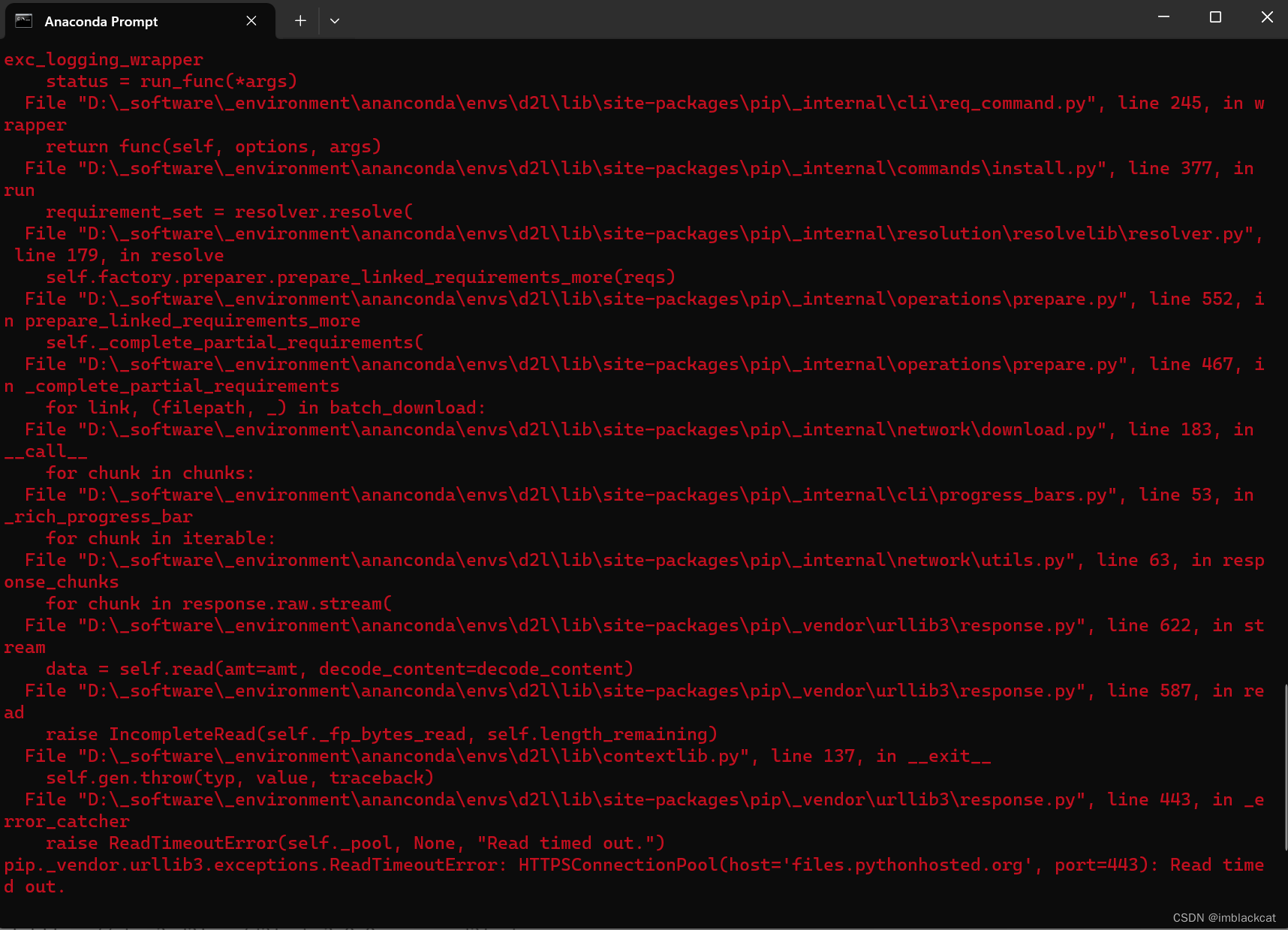This screenshot has width=1288, height=930.
Task: Click the wrapped "d out." text
Action: click(35, 887)
